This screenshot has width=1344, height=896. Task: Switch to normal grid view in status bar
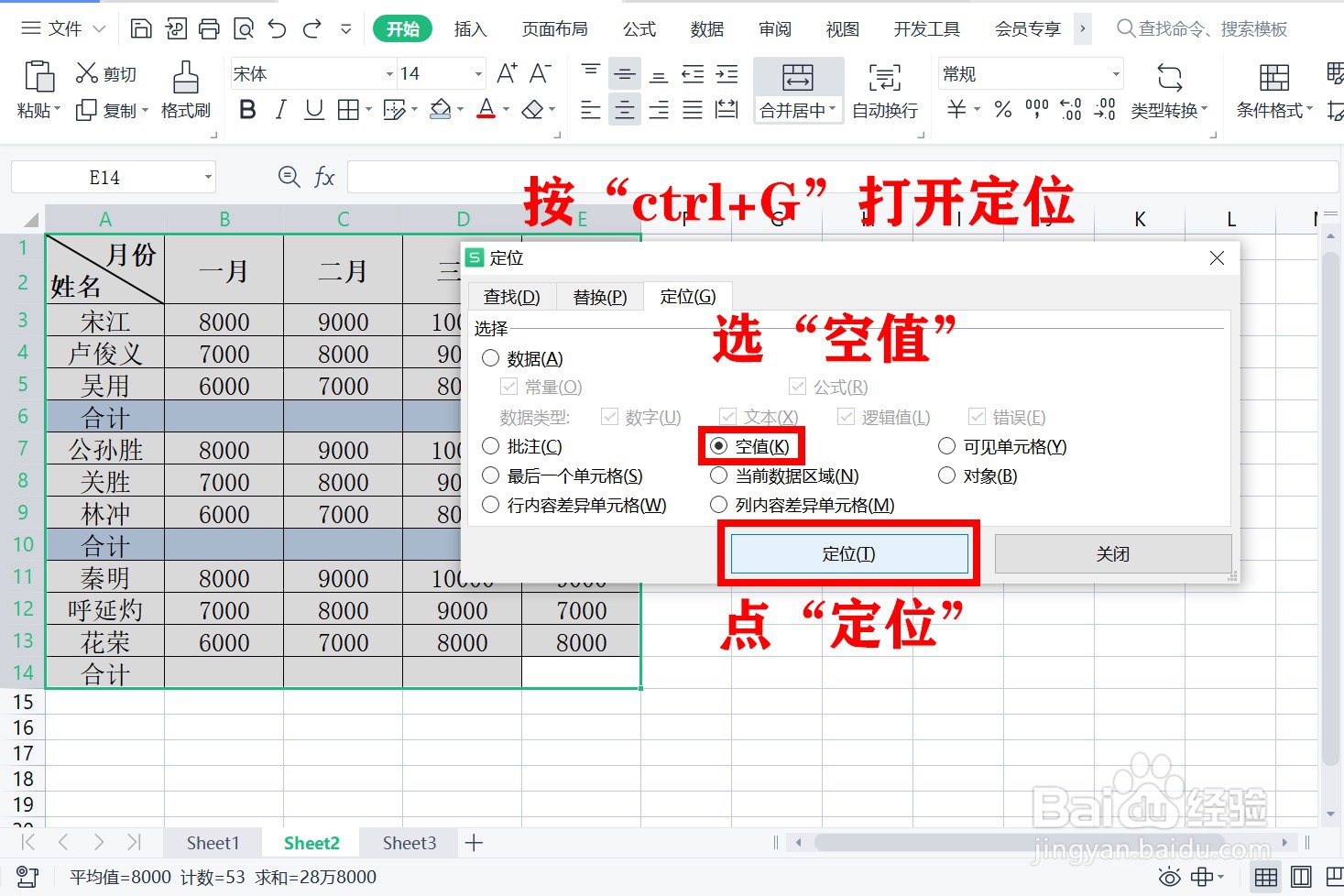(x=1266, y=877)
